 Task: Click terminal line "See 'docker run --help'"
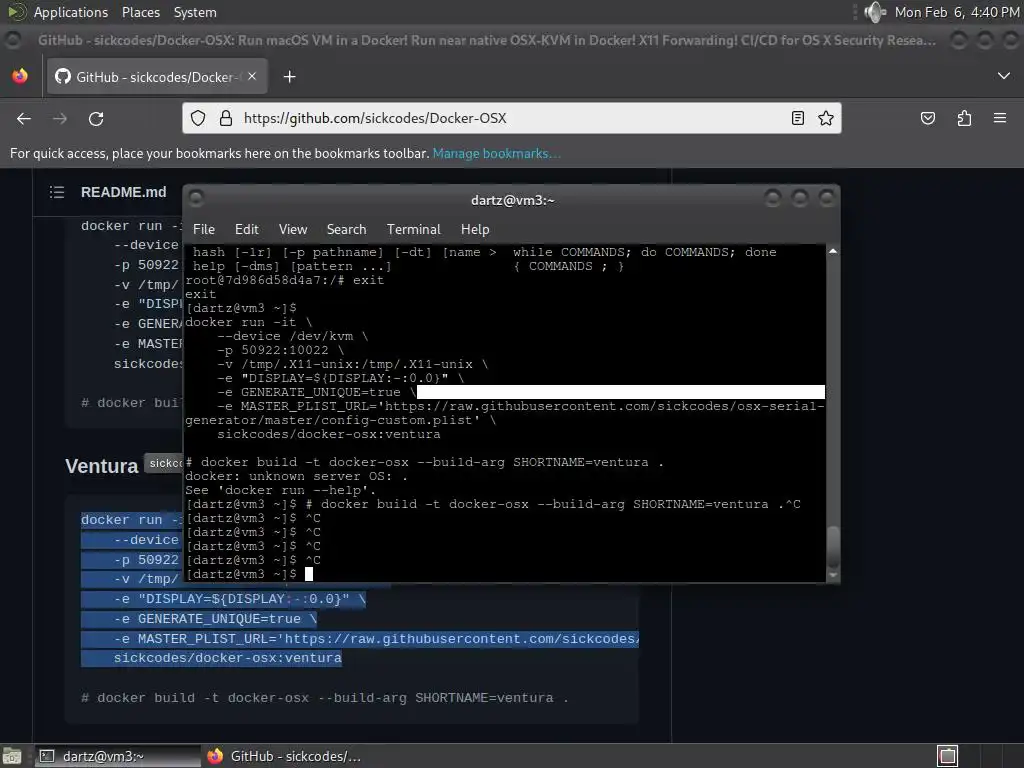click(281, 490)
